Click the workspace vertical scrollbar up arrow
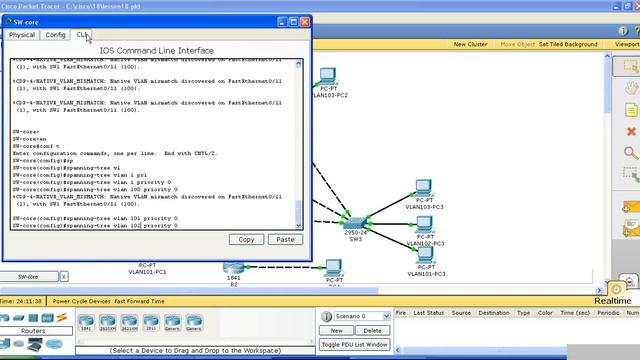Image resolution: width=640 pixels, height=360 pixels. 607,56
